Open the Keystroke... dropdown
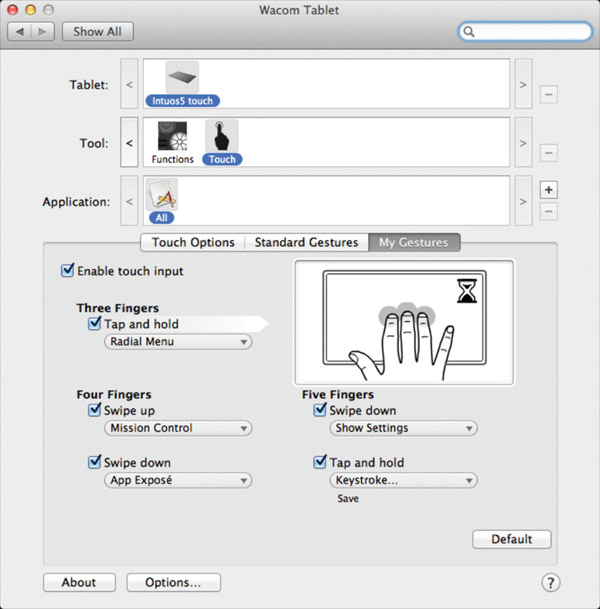The image size is (600, 609). 403,480
